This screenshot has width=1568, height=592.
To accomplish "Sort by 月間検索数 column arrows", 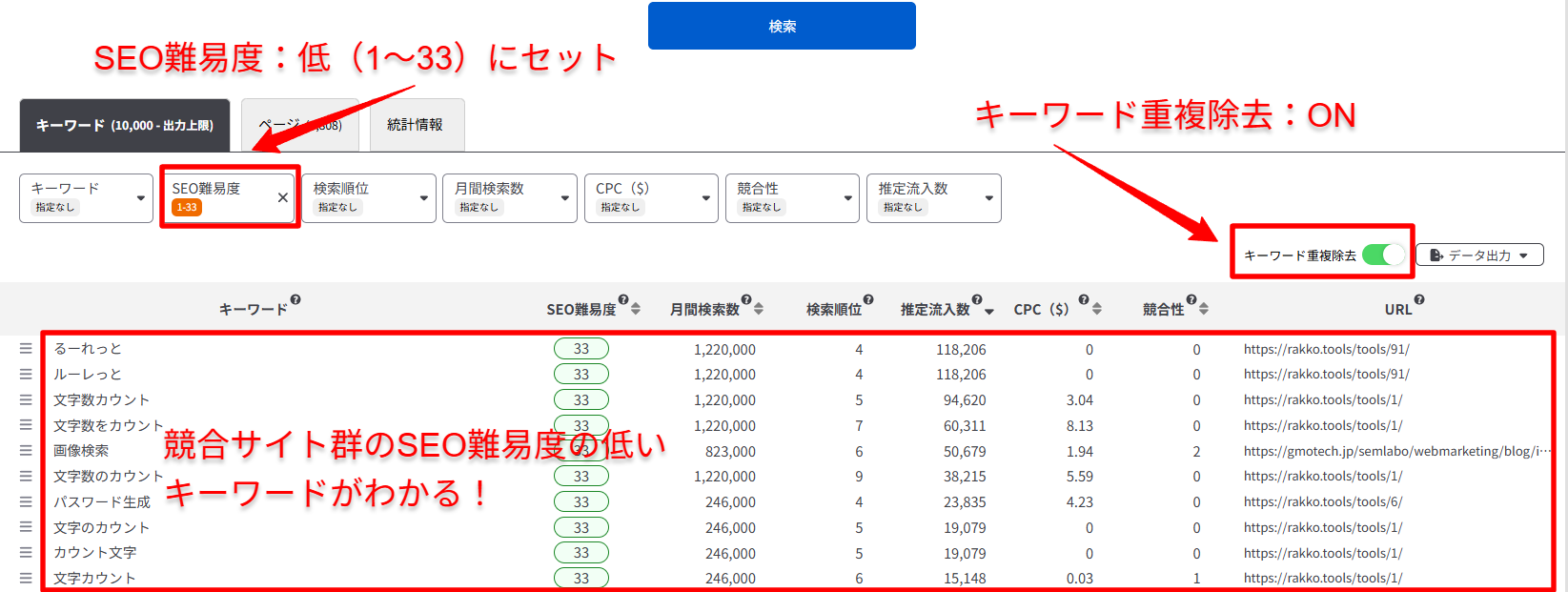I will [759, 309].
